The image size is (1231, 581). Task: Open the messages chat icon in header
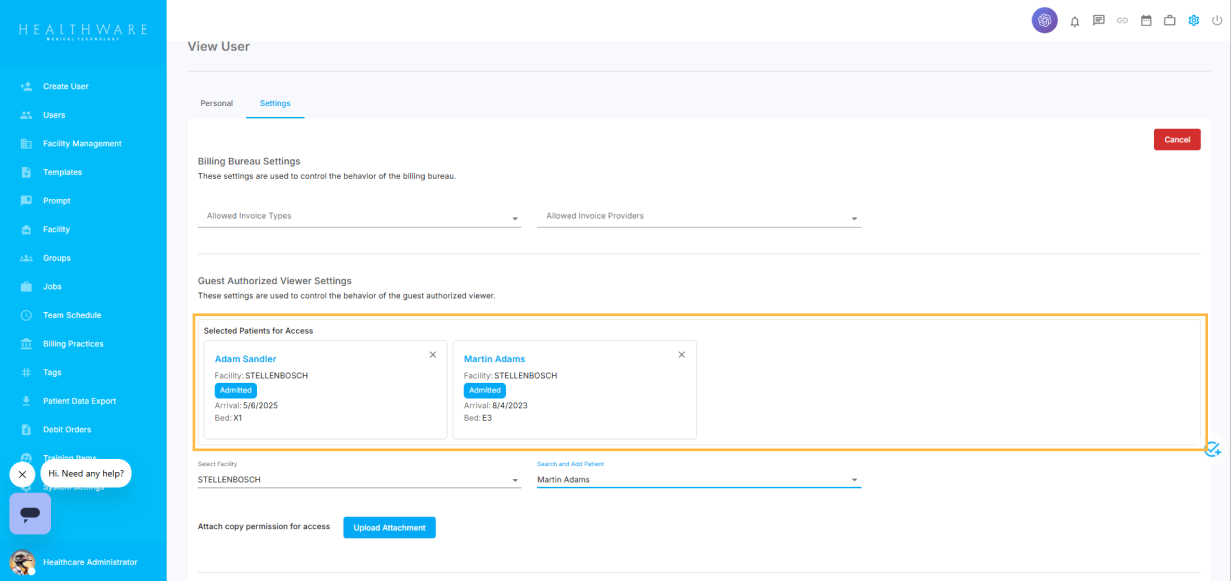point(1099,20)
